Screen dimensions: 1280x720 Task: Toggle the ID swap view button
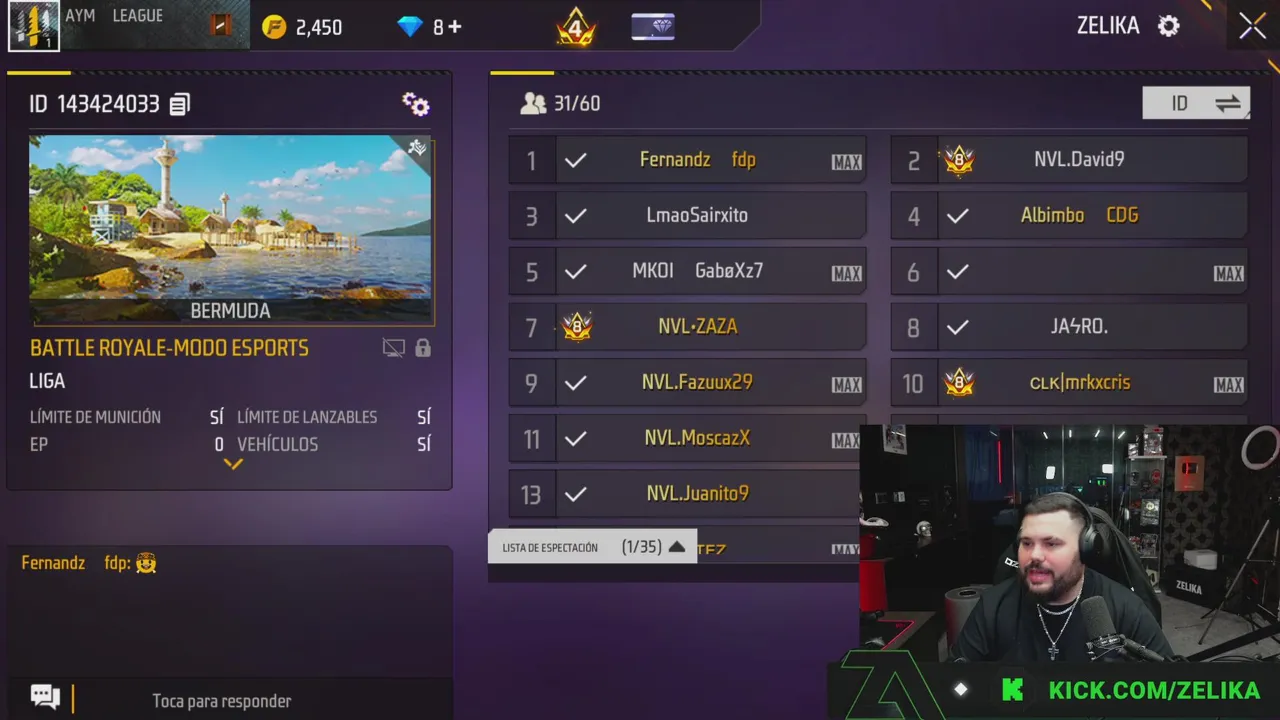pyautogui.click(x=1196, y=103)
